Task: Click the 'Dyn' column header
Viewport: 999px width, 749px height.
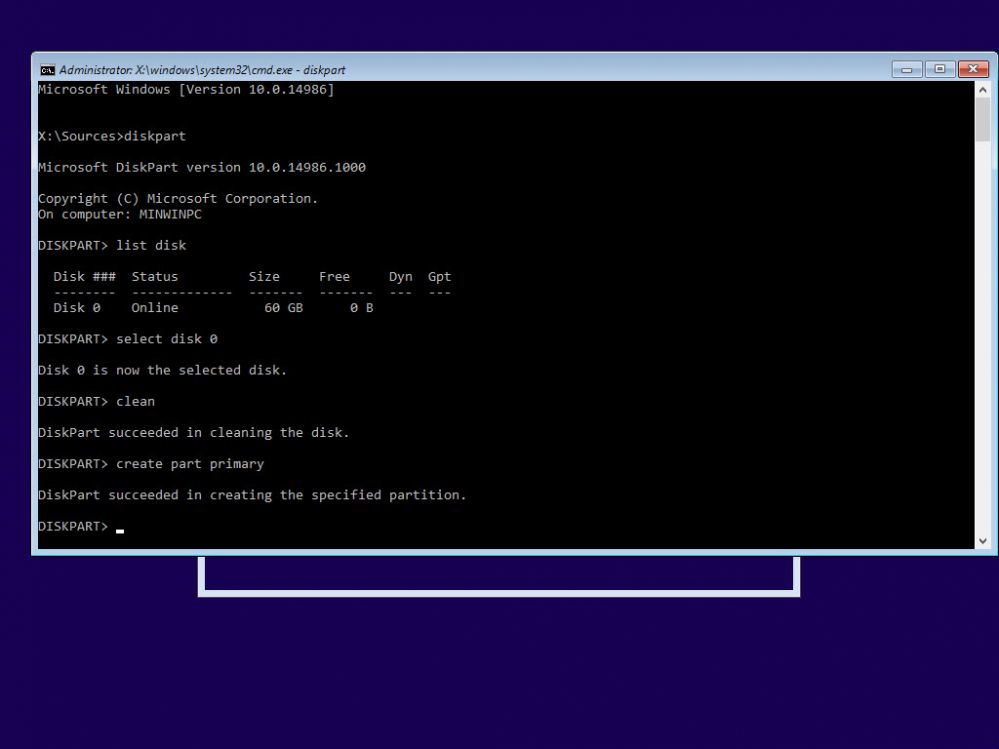Action: pyautogui.click(x=401, y=277)
